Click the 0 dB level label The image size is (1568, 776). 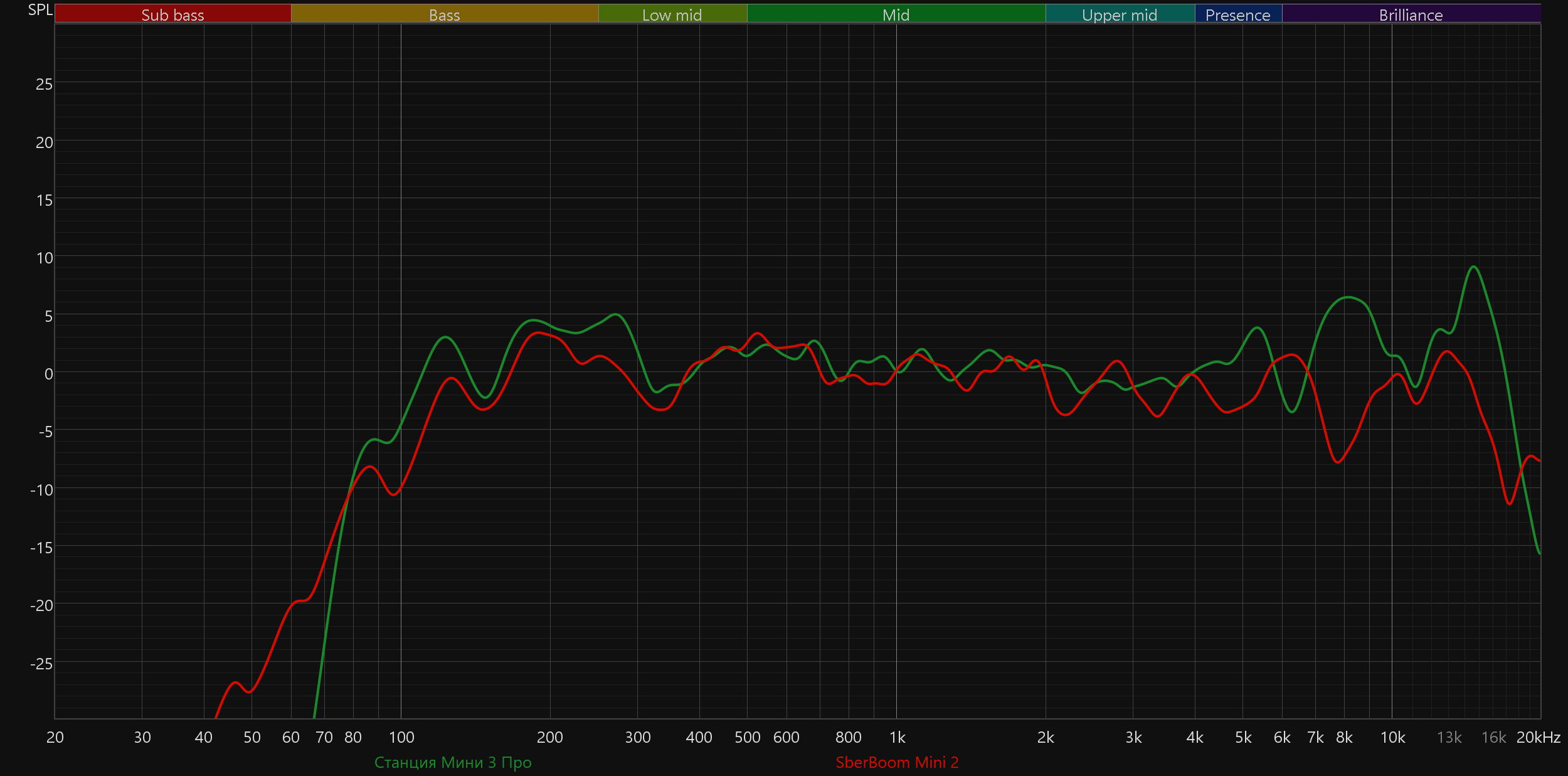(x=48, y=374)
